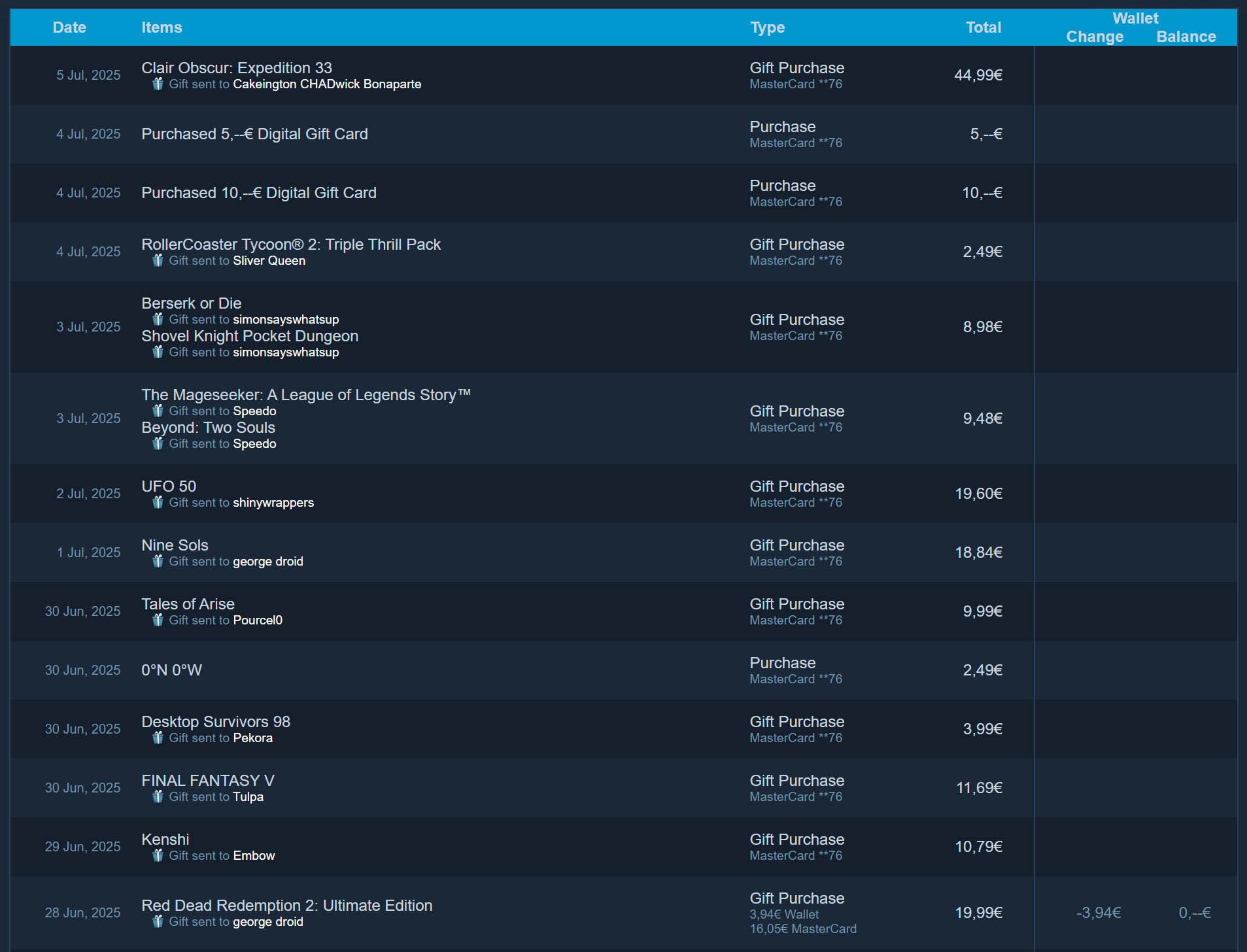This screenshot has width=1247, height=952.
Task: Click gift icon beside Tulpa
Action: [x=158, y=796]
